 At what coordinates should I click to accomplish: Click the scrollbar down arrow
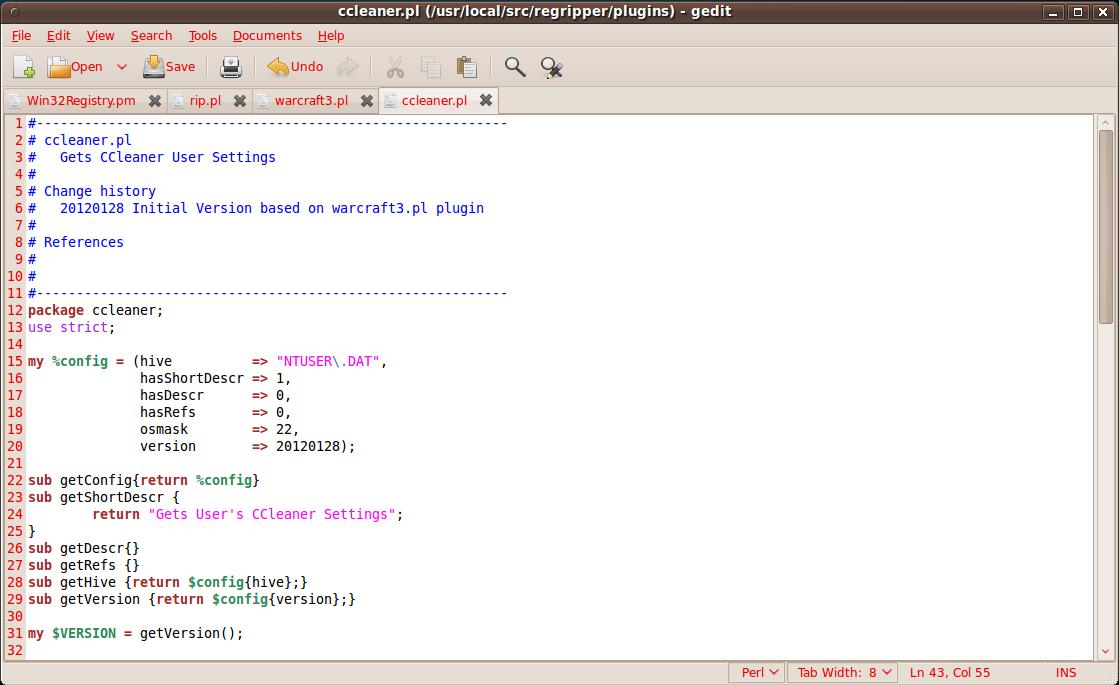pyautogui.click(x=1105, y=651)
